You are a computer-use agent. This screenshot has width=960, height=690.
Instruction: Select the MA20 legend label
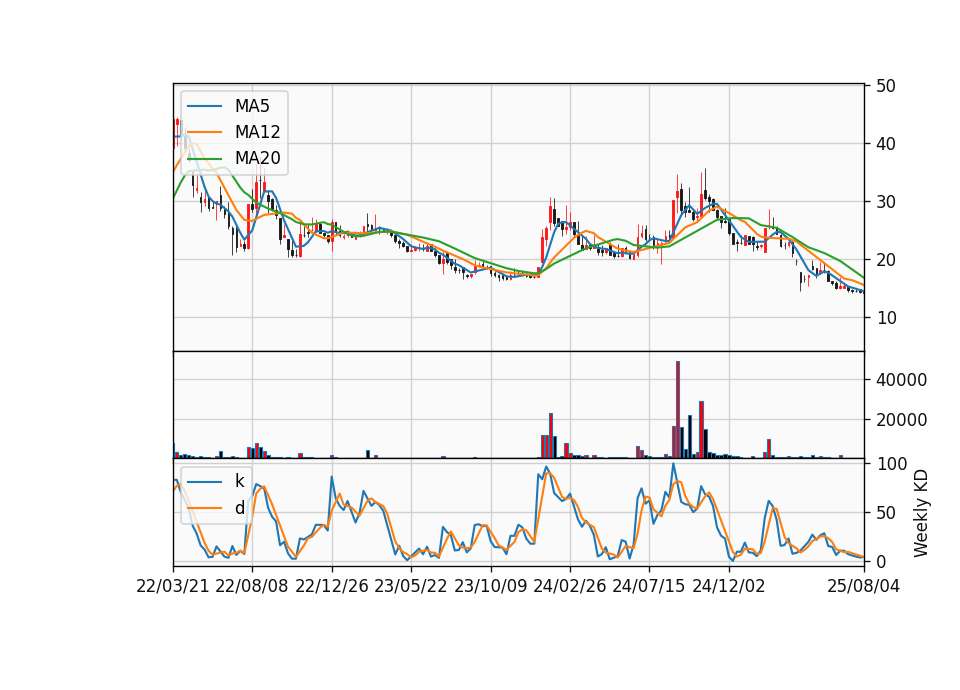pos(257,158)
